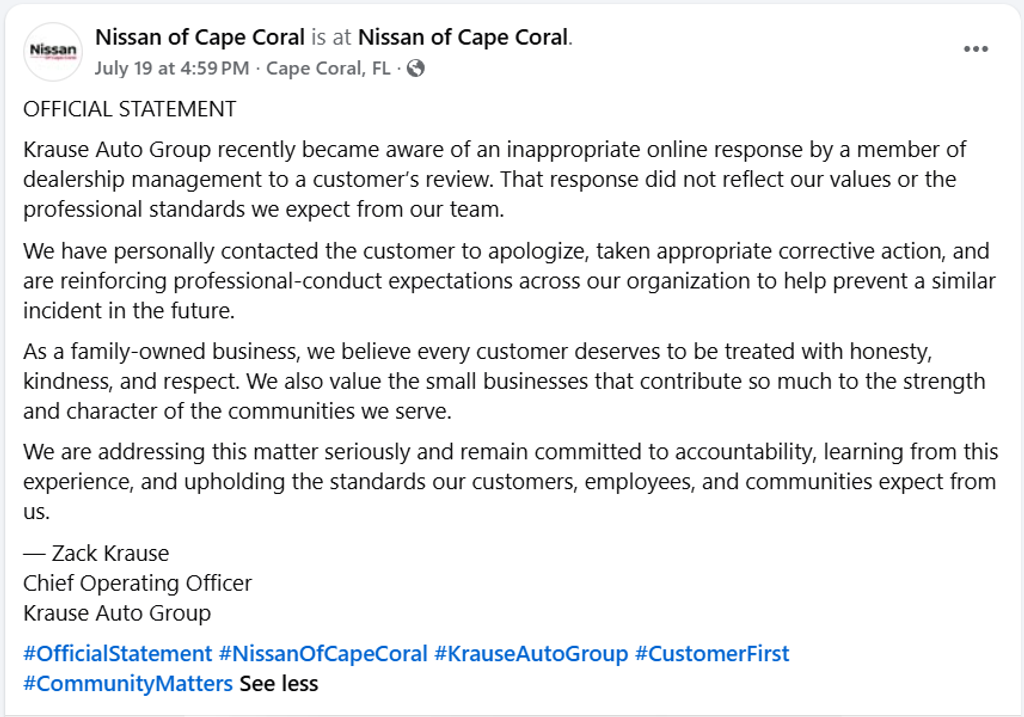This screenshot has width=1024, height=717.
Task: Click the paragraph starting 'We are addressing this matter'
Action: click(x=511, y=481)
